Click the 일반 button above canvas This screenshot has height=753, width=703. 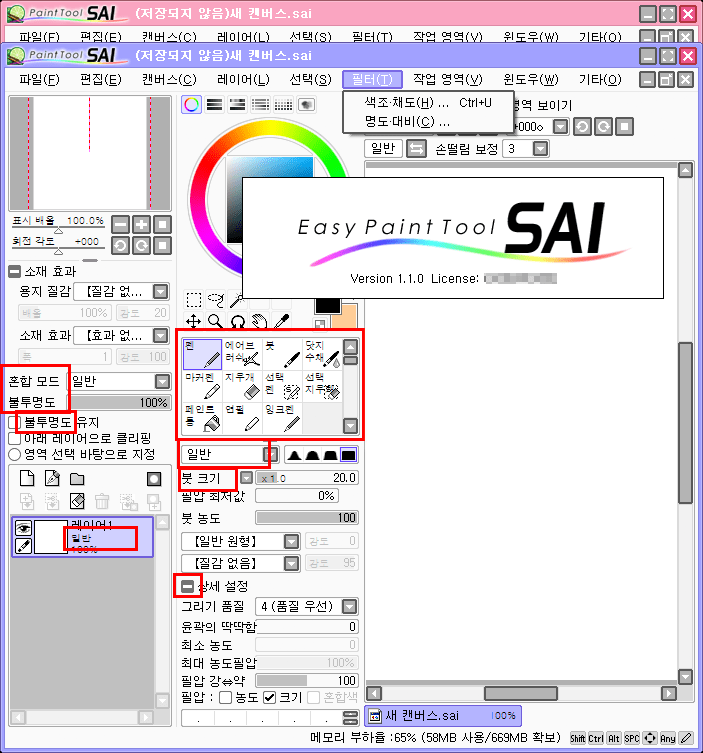point(383,149)
